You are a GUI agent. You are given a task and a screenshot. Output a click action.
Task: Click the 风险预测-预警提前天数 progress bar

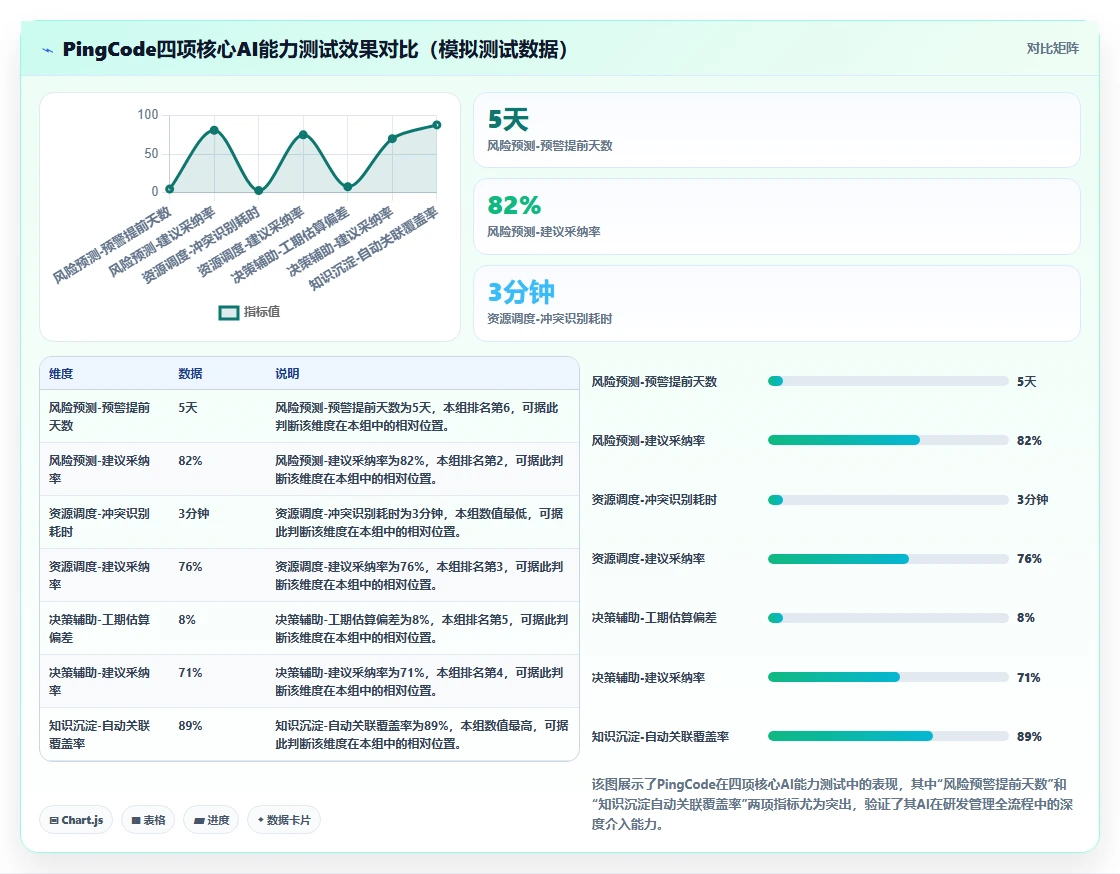pos(888,381)
